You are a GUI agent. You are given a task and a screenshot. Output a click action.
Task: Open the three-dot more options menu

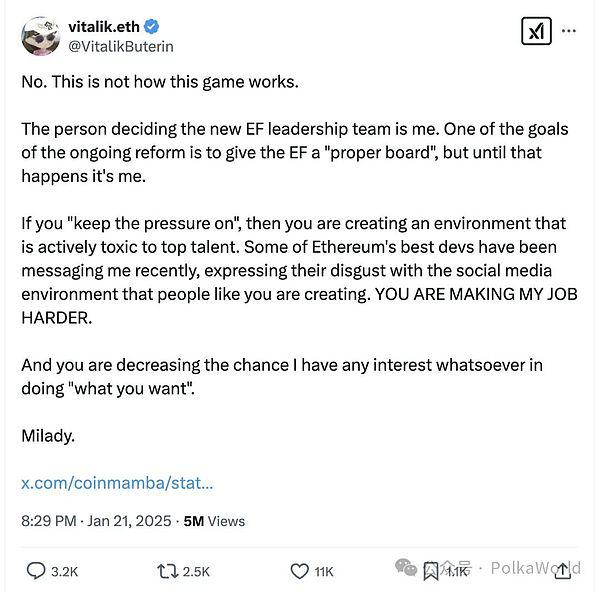click(569, 31)
